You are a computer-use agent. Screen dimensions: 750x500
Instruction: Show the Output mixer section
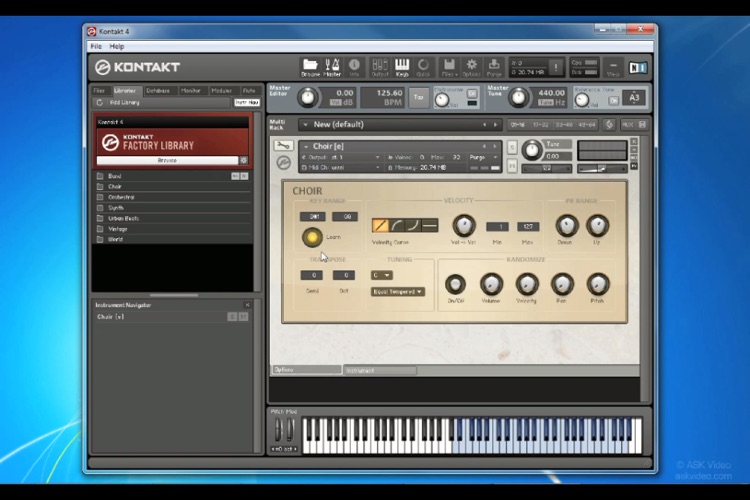(380, 67)
